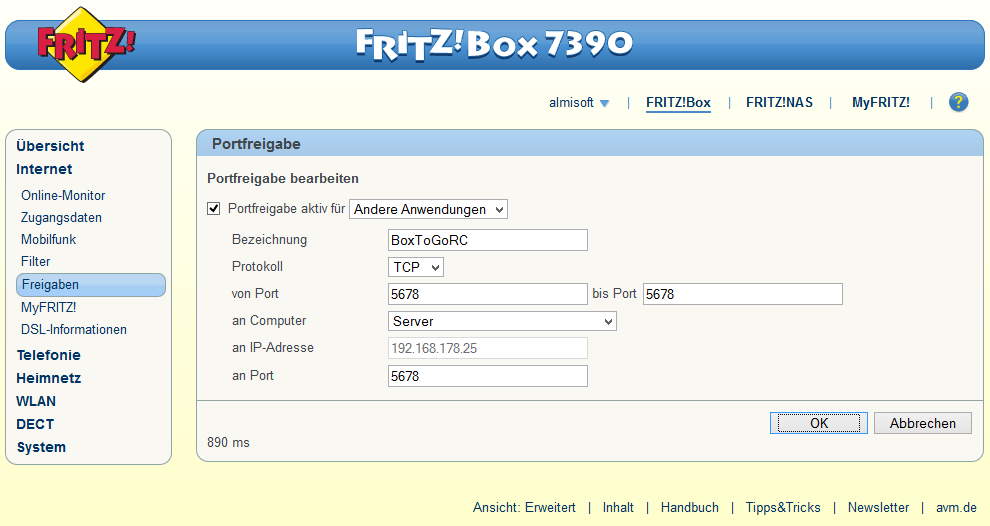
Task: Click the an Port input field
Action: (487, 376)
